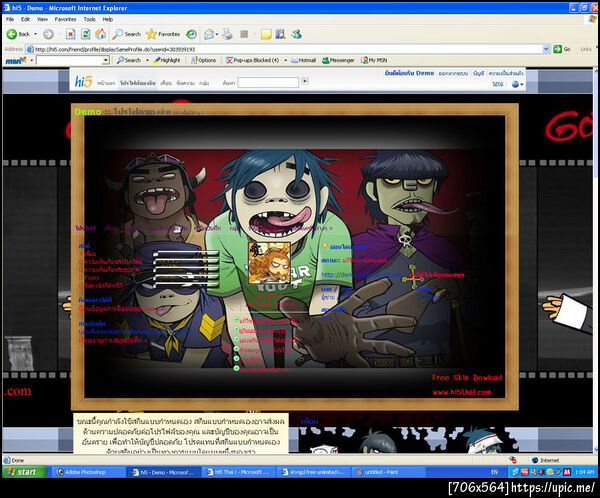
Task: Click the Go button beside address bar
Action: tap(562, 49)
